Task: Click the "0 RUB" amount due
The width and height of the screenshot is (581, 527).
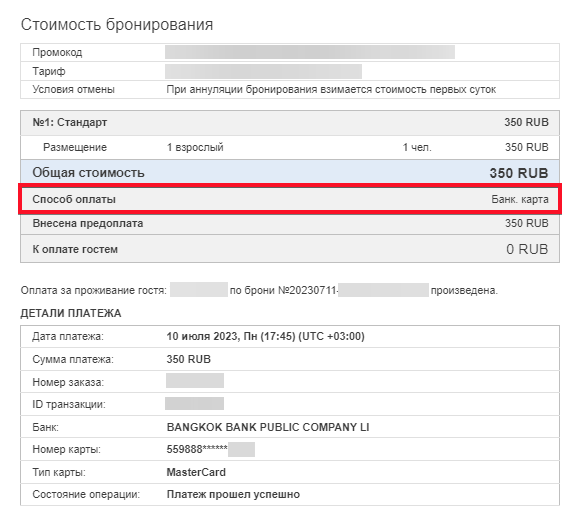Action: coord(527,249)
